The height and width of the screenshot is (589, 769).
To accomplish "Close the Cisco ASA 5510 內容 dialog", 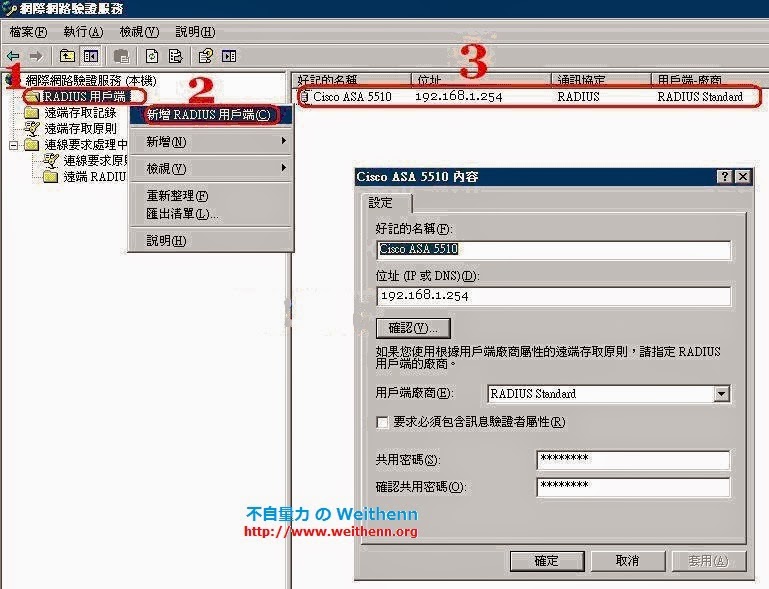I will coord(743,177).
